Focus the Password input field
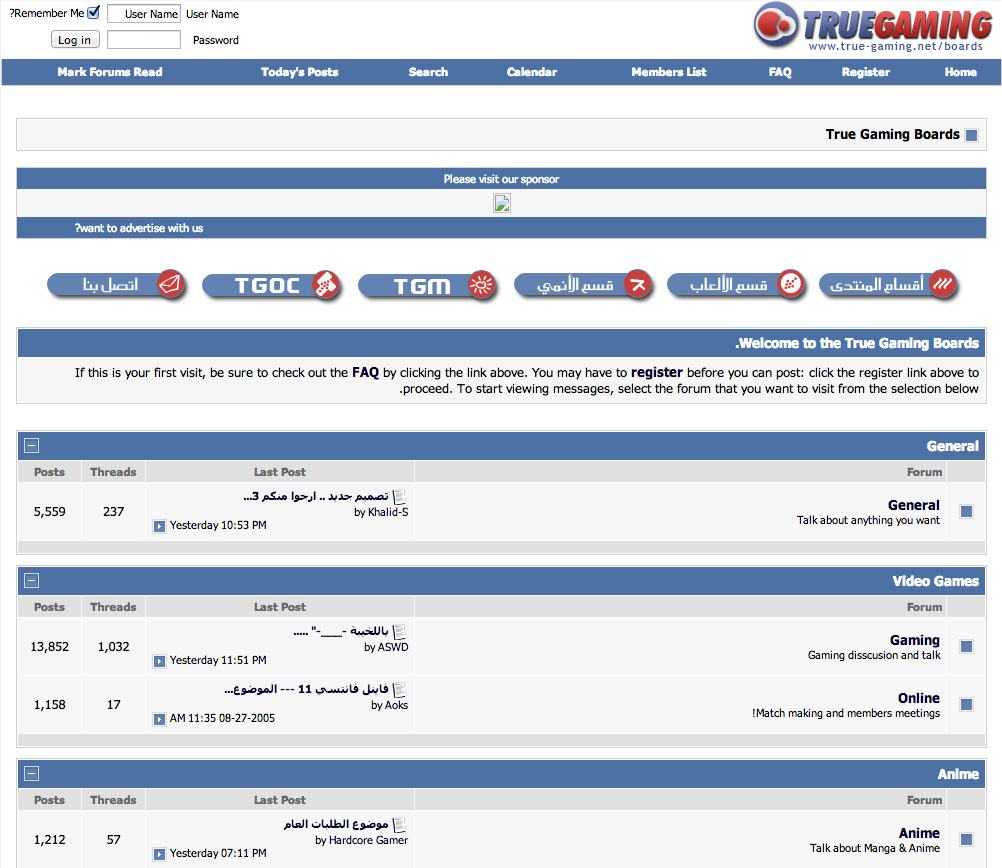The image size is (1002, 868). (144, 40)
